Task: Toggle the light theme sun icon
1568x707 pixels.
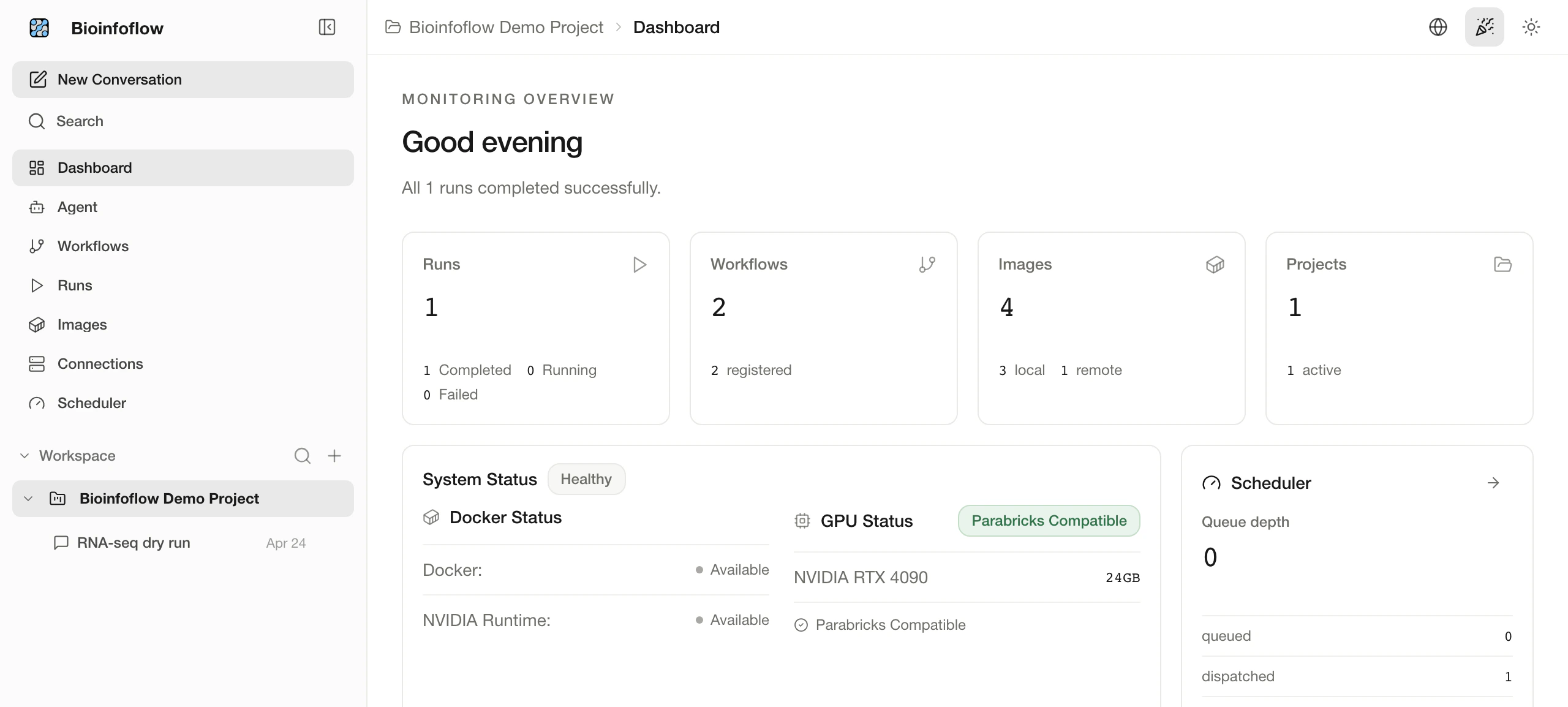Action: click(x=1531, y=27)
